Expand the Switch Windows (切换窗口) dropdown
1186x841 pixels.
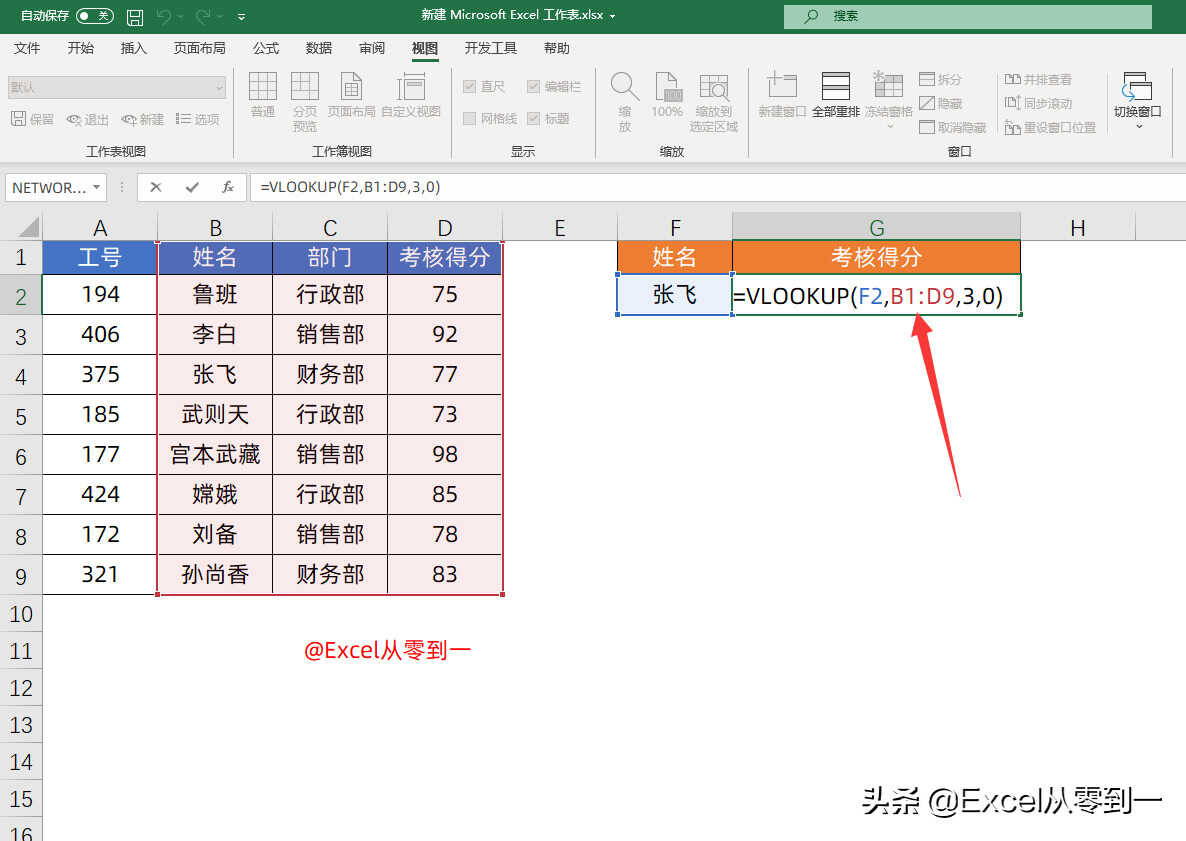(x=1137, y=126)
